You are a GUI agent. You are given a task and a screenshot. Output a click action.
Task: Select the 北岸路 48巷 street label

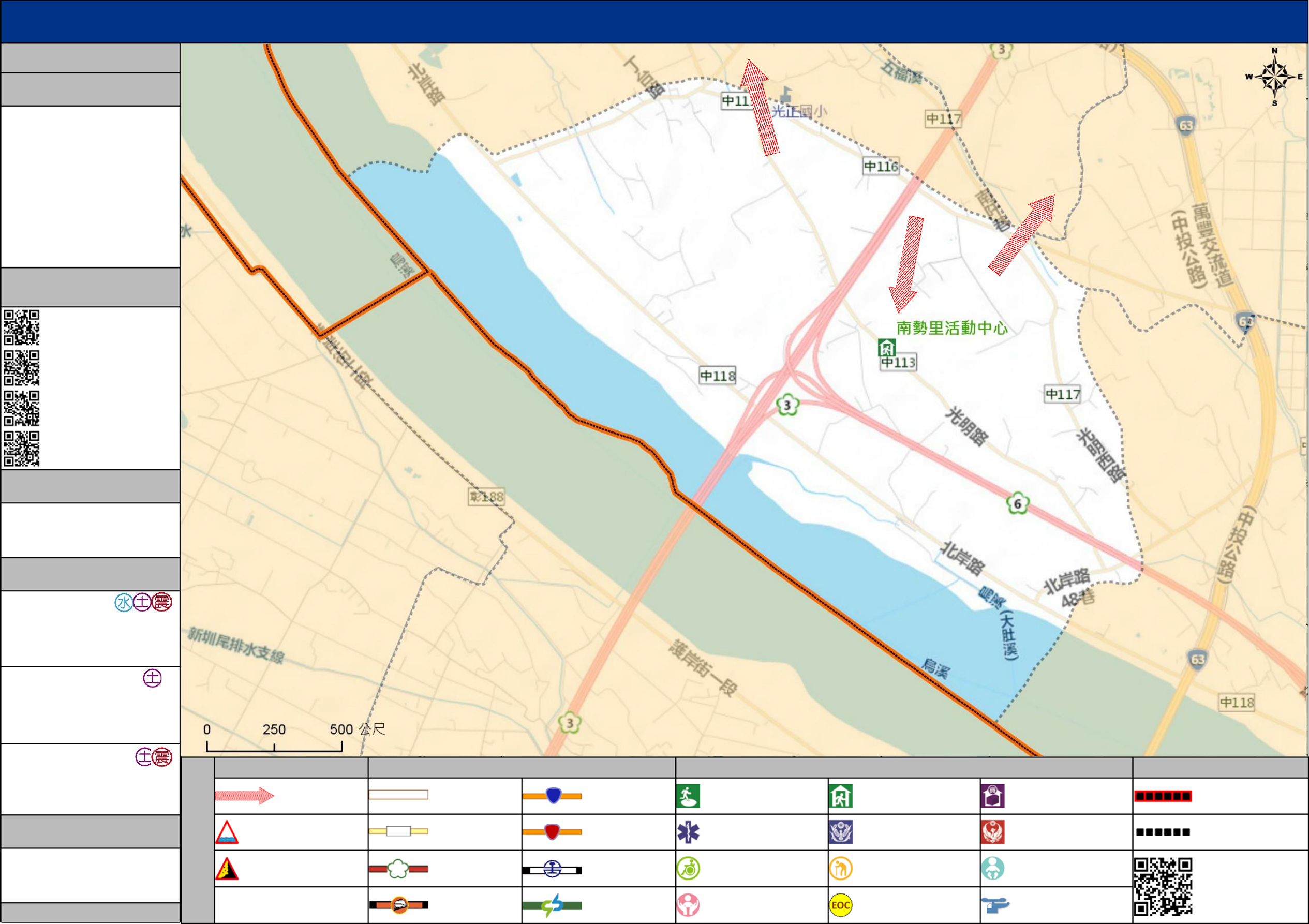1070,588
